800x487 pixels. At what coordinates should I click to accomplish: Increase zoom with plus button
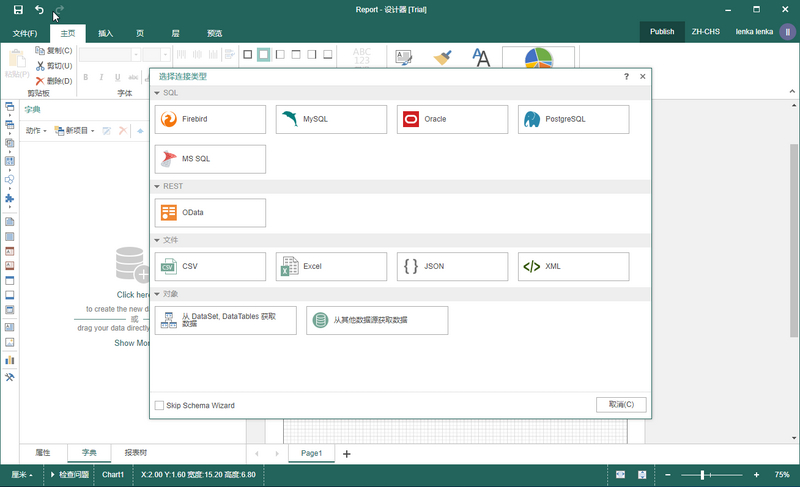(756, 475)
